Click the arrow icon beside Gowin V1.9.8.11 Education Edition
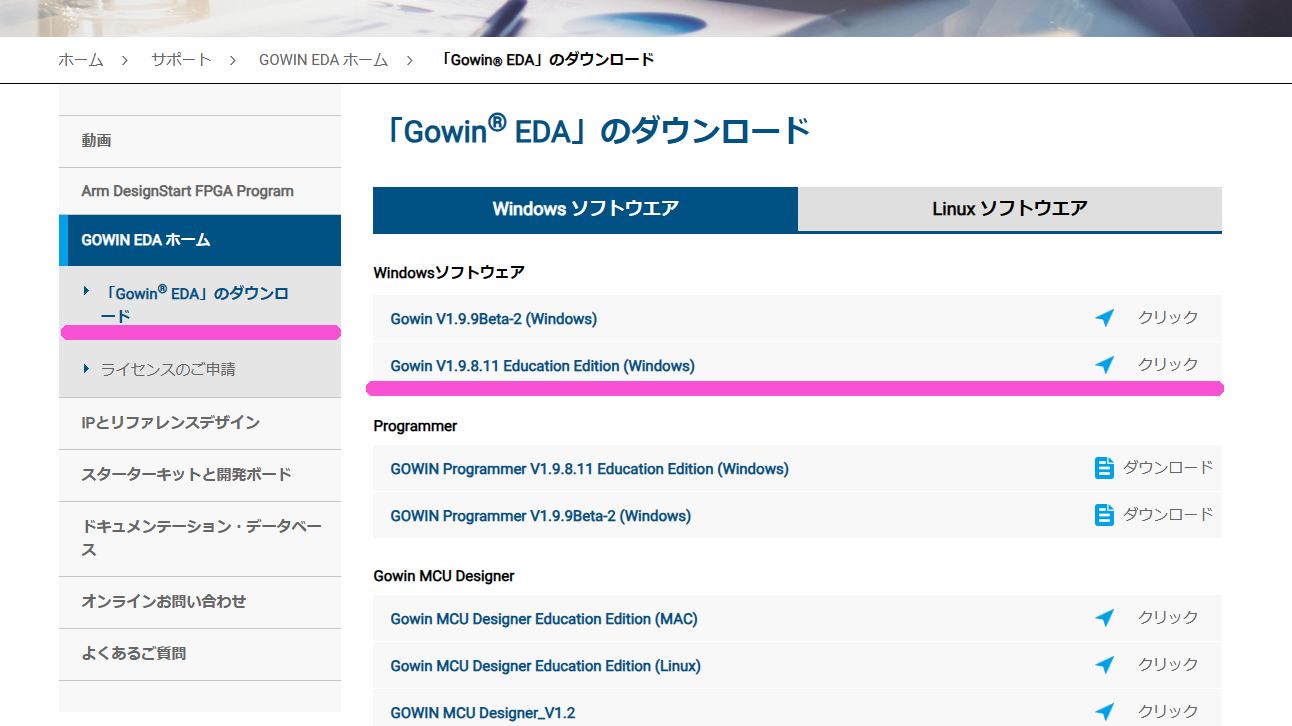Viewport: 1292px width, 726px height. 1104,365
